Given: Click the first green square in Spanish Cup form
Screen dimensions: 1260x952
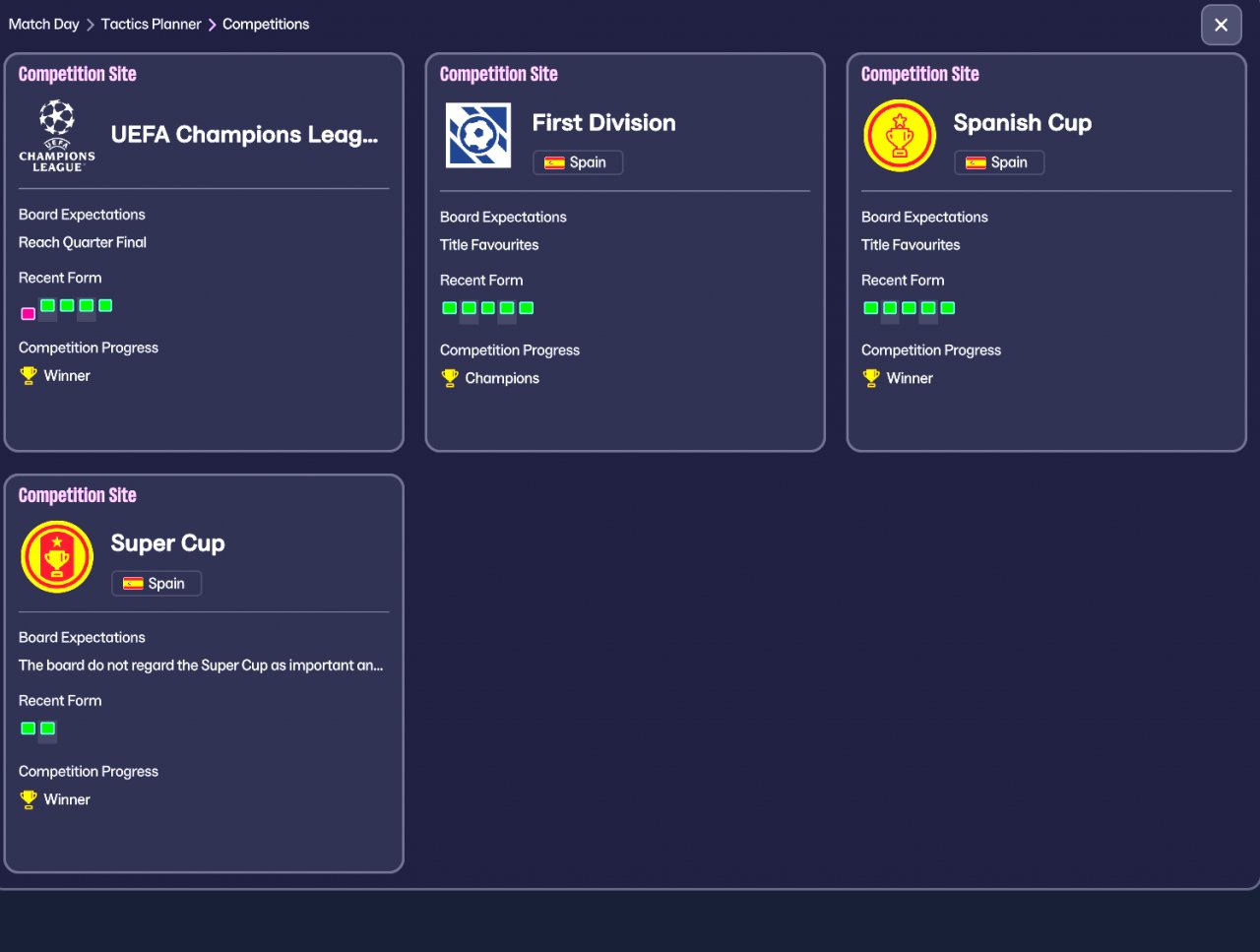Looking at the screenshot, I should 871,308.
